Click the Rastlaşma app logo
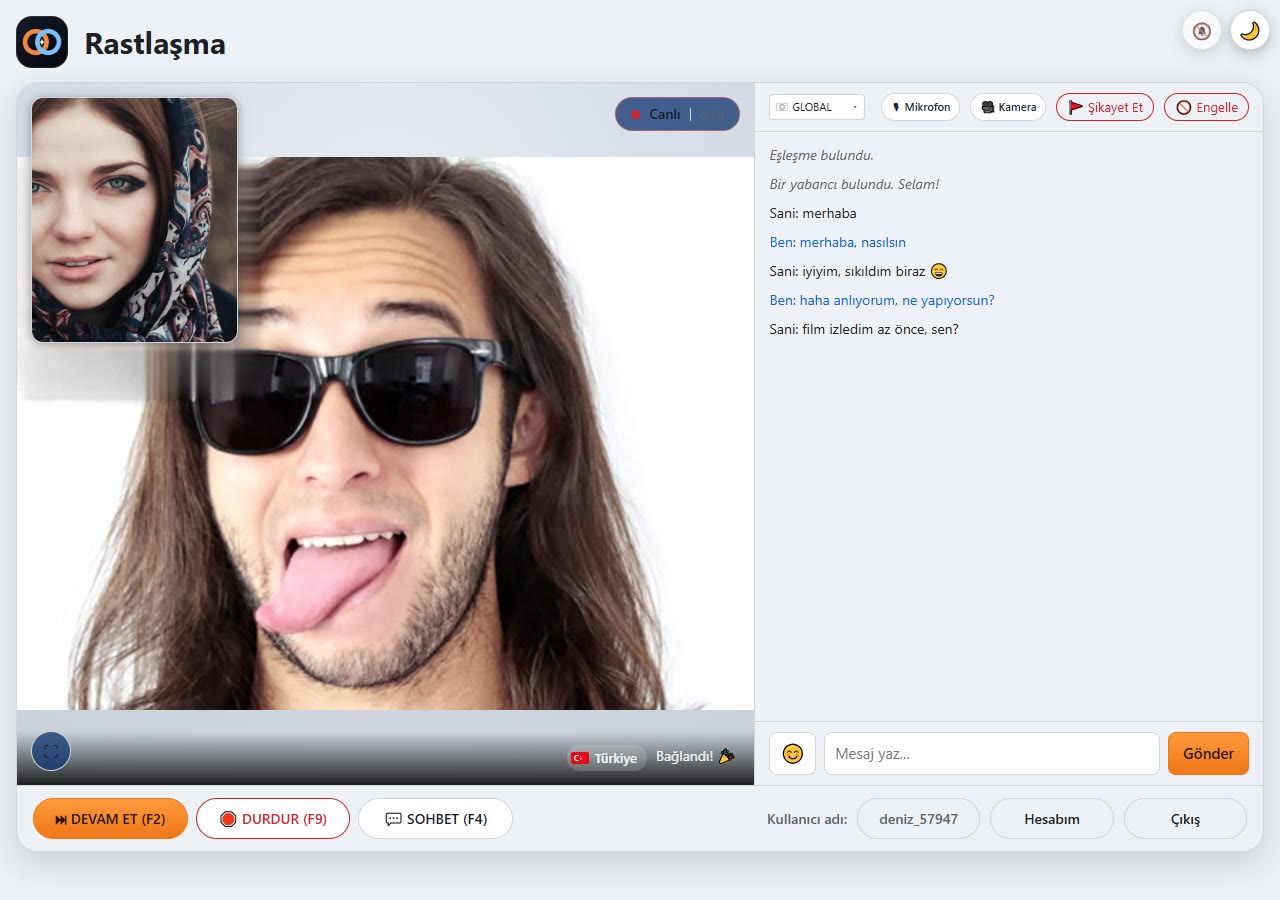This screenshot has height=900, width=1280. 42,42
